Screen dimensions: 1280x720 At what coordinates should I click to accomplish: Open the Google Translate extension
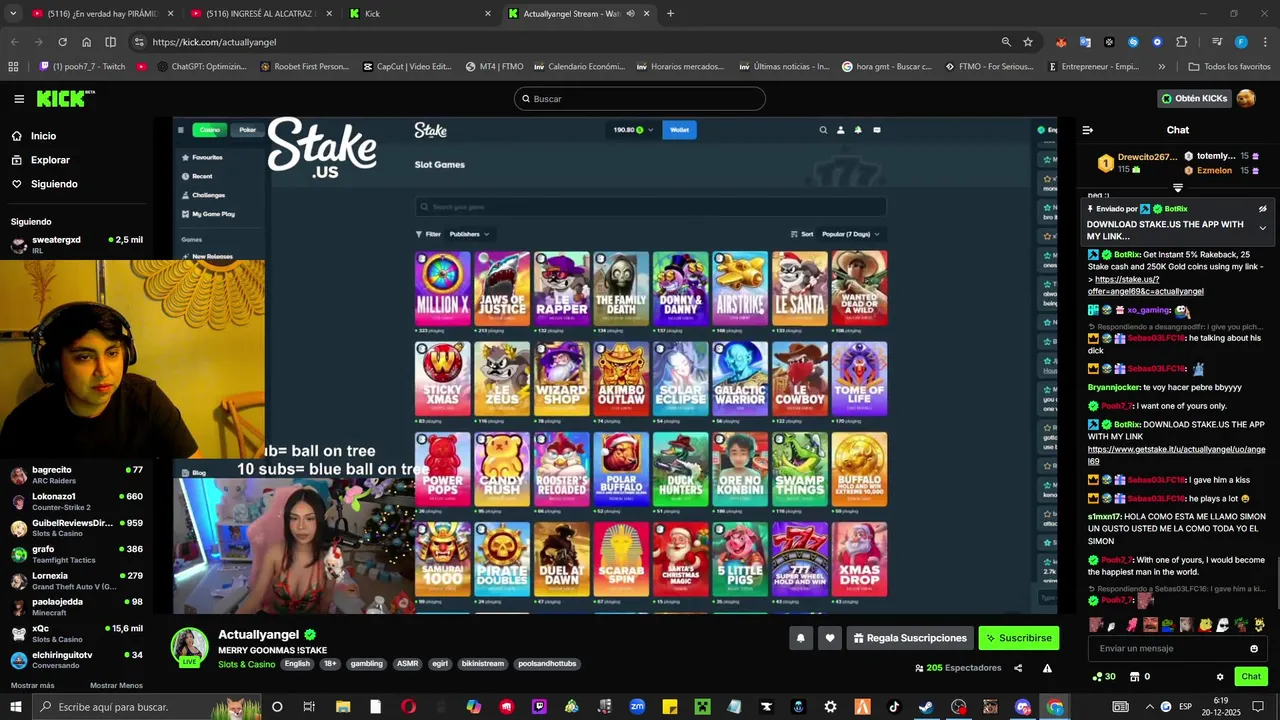pos(1085,42)
